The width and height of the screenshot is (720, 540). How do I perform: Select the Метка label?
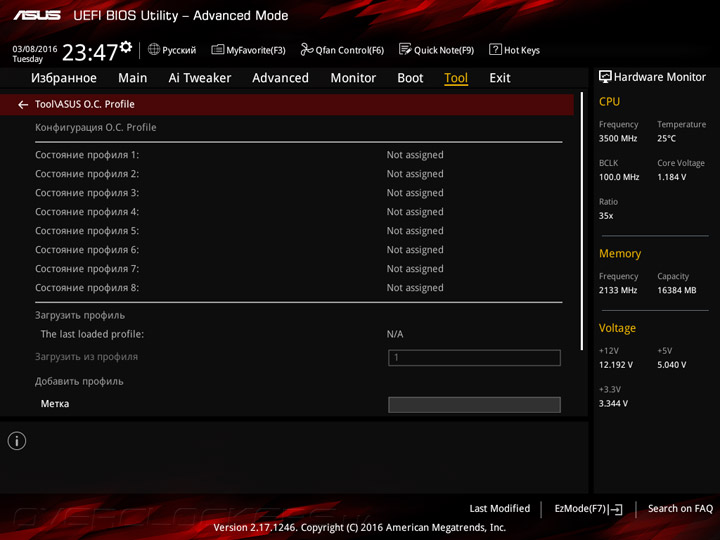coord(55,404)
